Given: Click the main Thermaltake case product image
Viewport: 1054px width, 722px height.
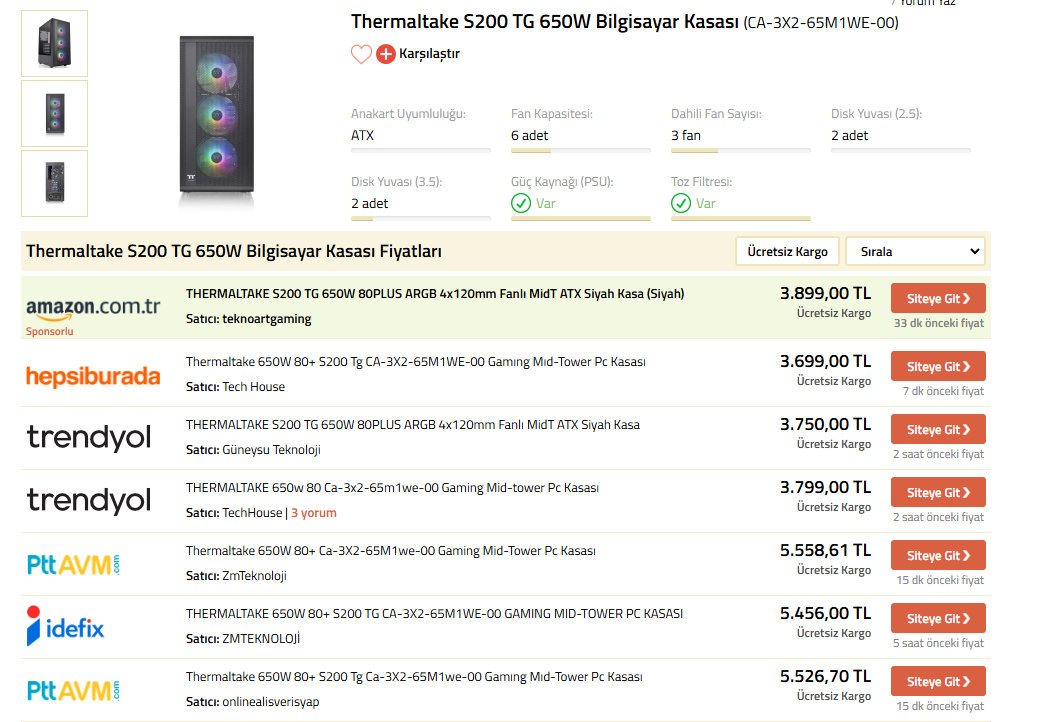Looking at the screenshot, I should pyautogui.click(x=216, y=116).
